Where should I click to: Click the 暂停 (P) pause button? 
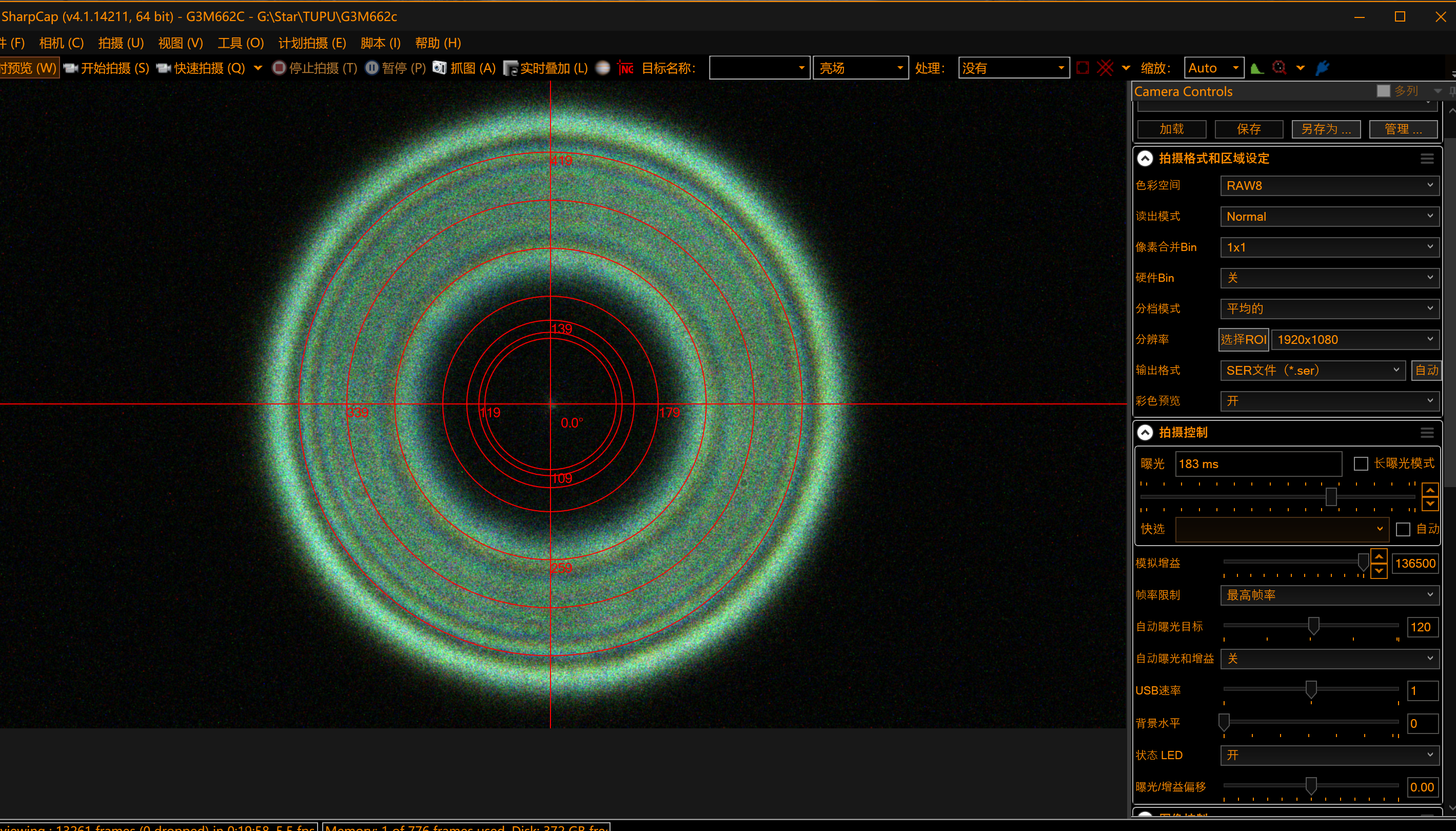395,68
